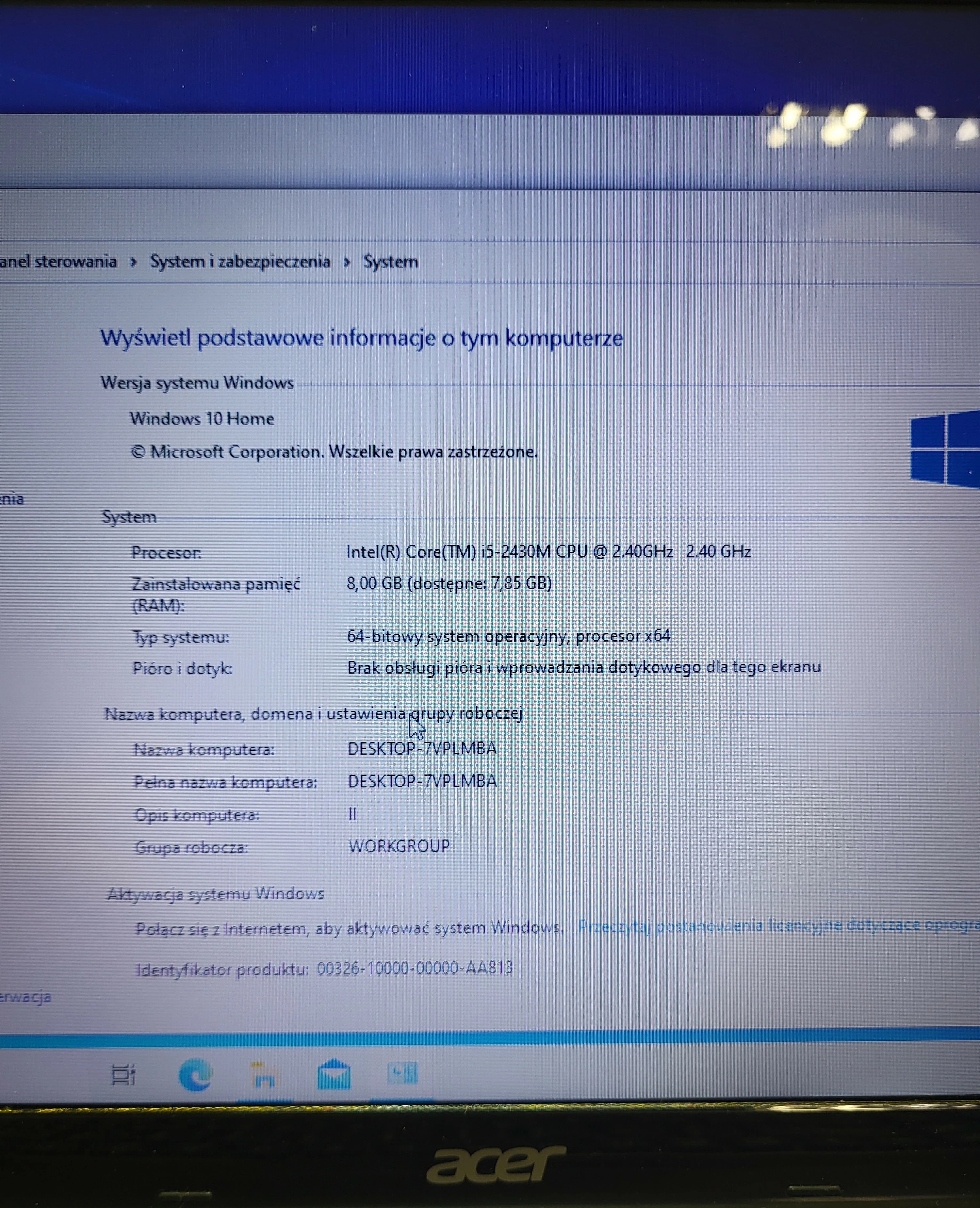Image resolution: width=980 pixels, height=1208 pixels.
Task: Expand arrow after System i zabezpieczenia
Action: pos(347,262)
